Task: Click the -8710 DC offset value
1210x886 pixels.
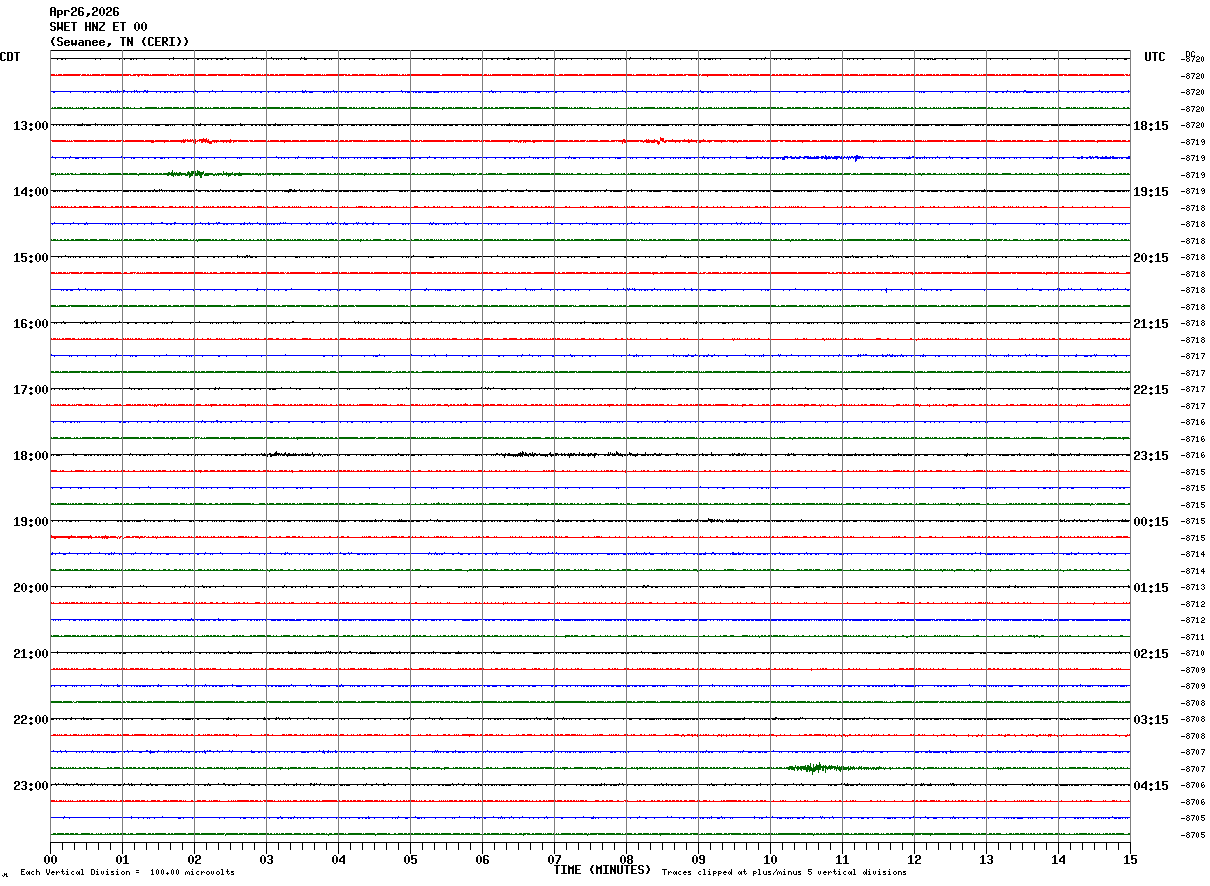Action: [1193, 653]
